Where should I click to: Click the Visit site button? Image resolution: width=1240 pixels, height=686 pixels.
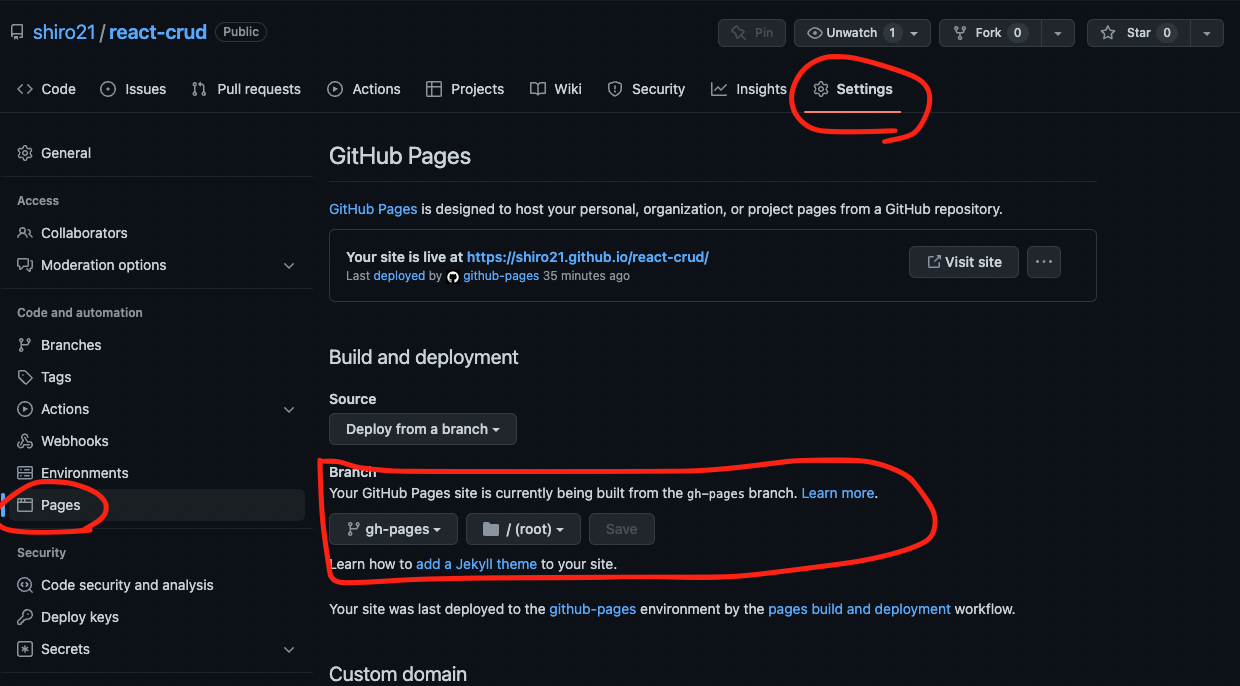click(x=963, y=262)
